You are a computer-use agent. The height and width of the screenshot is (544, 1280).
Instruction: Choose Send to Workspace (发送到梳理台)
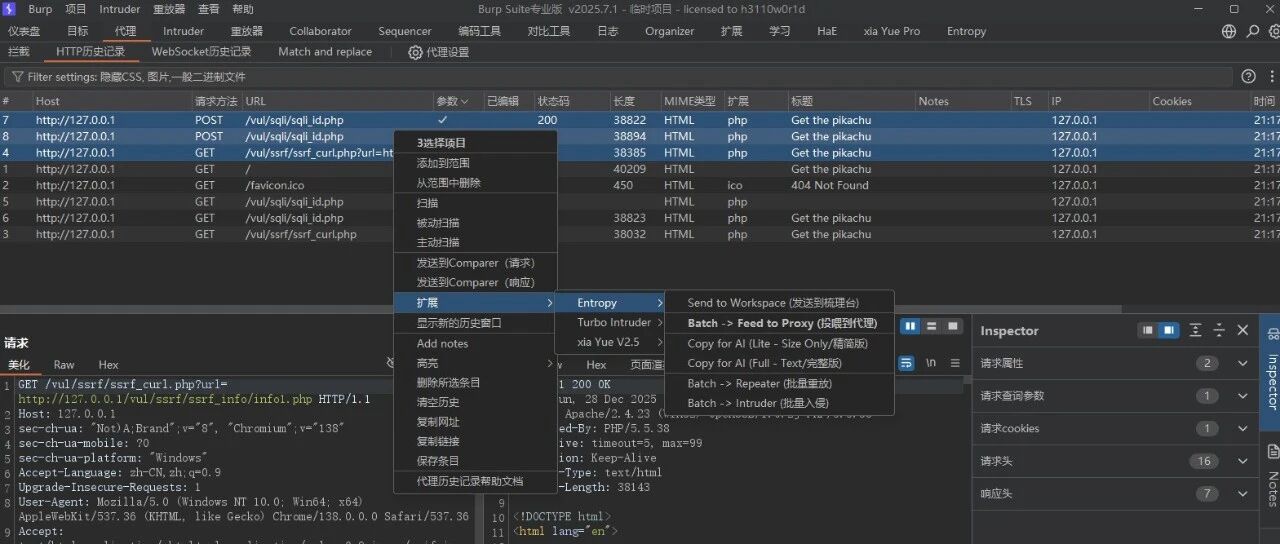[779, 303]
